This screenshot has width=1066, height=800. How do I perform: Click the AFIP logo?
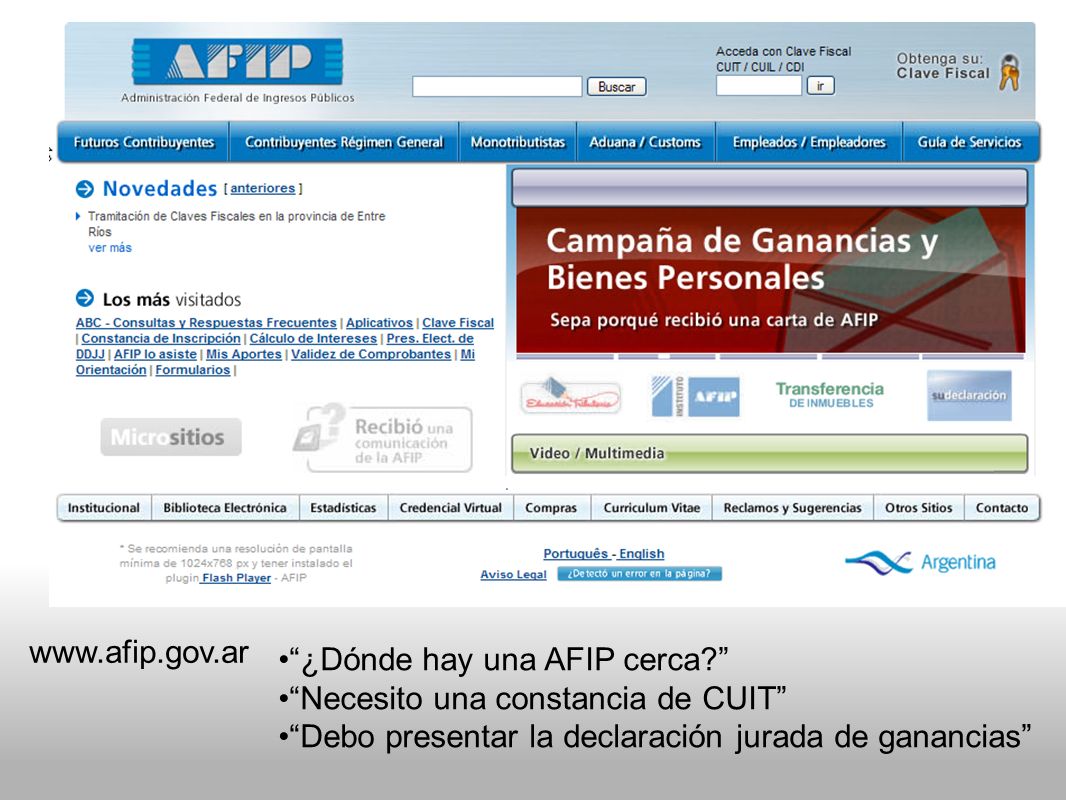237,61
